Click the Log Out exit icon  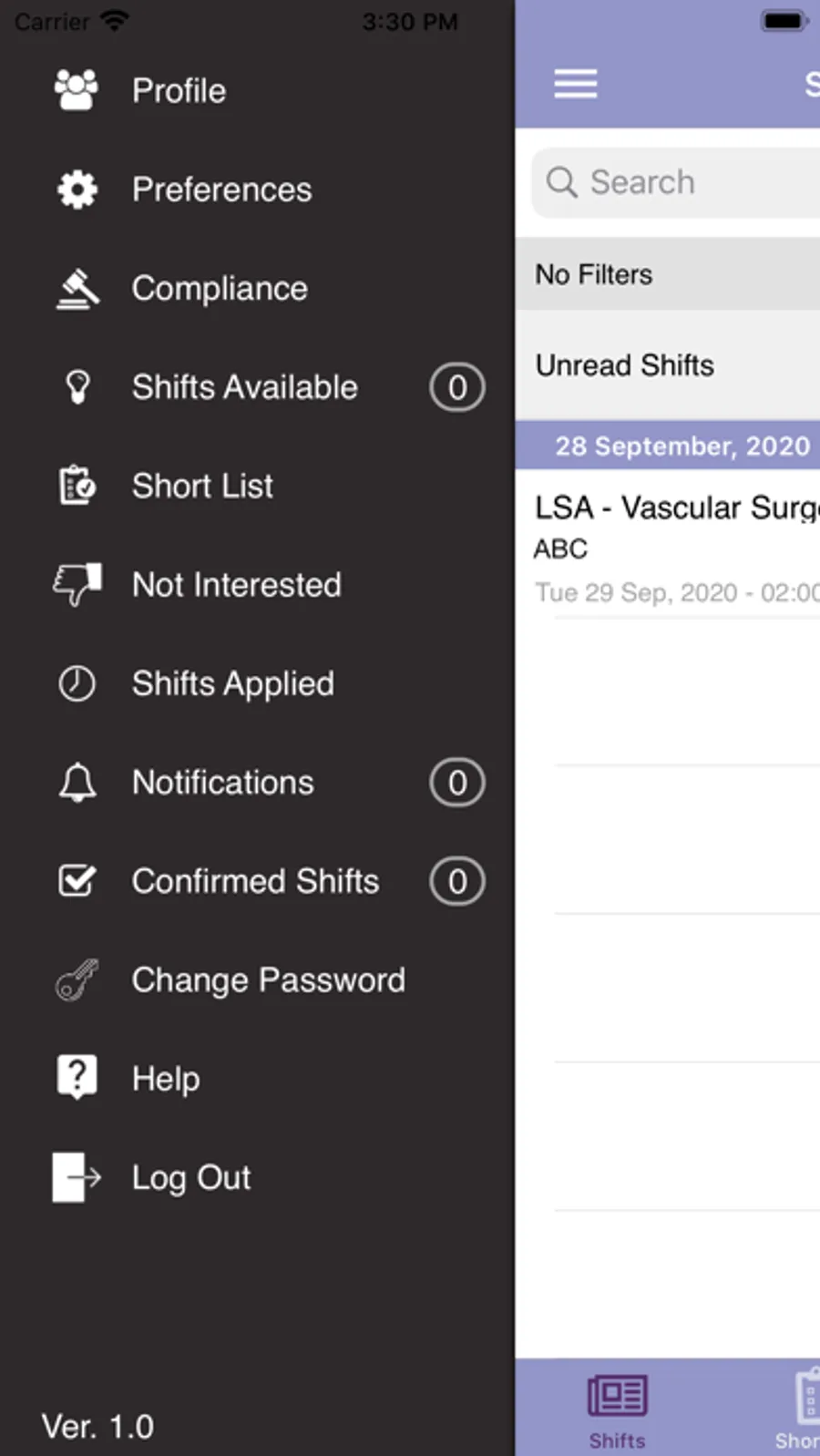point(77,1177)
